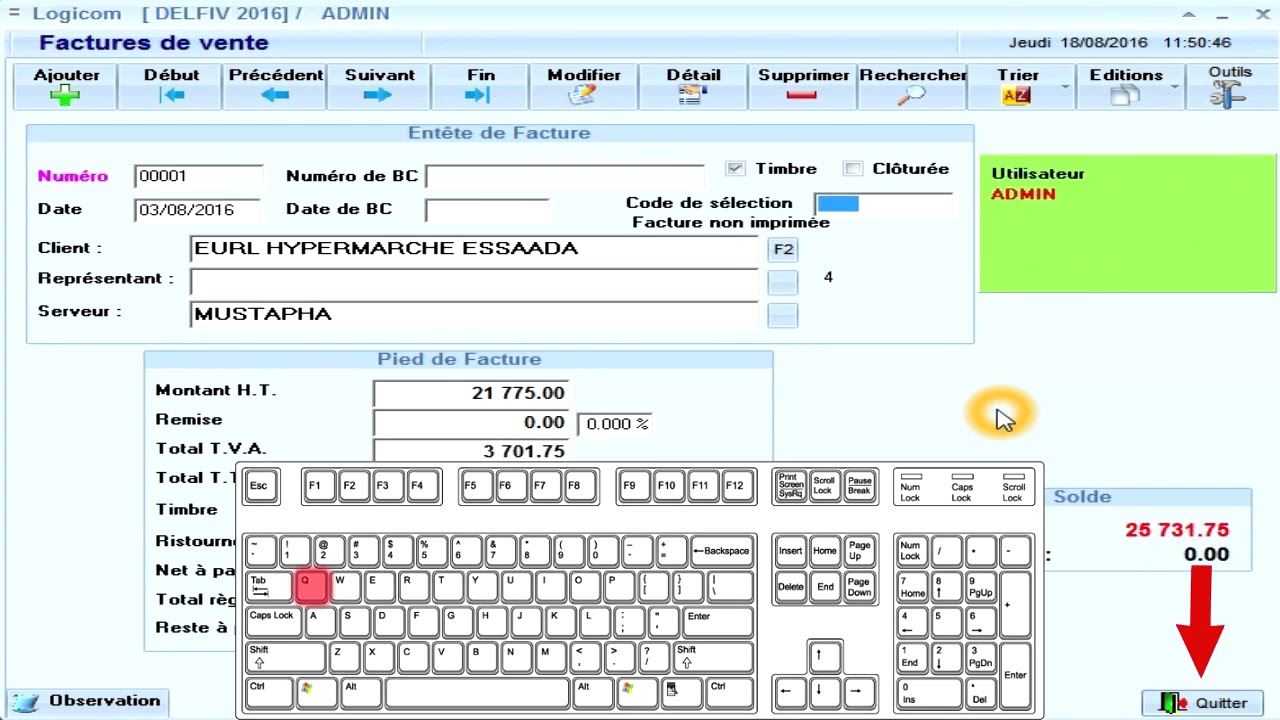Expand the Trier dropdown arrow
Viewport: 1280px width, 720px height.
1065,88
